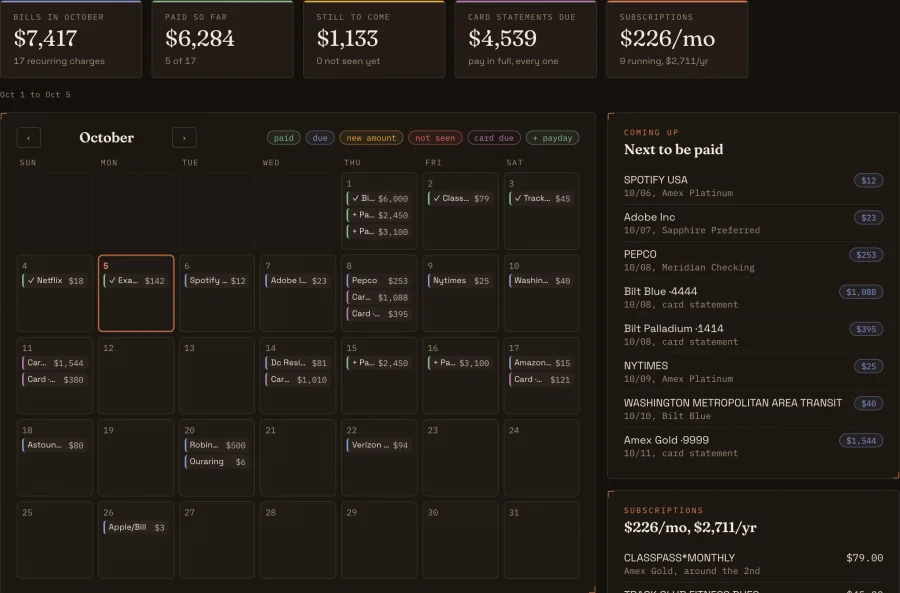Open the Spotify $12 calendar entry
The image size is (900, 593).
[217, 281]
